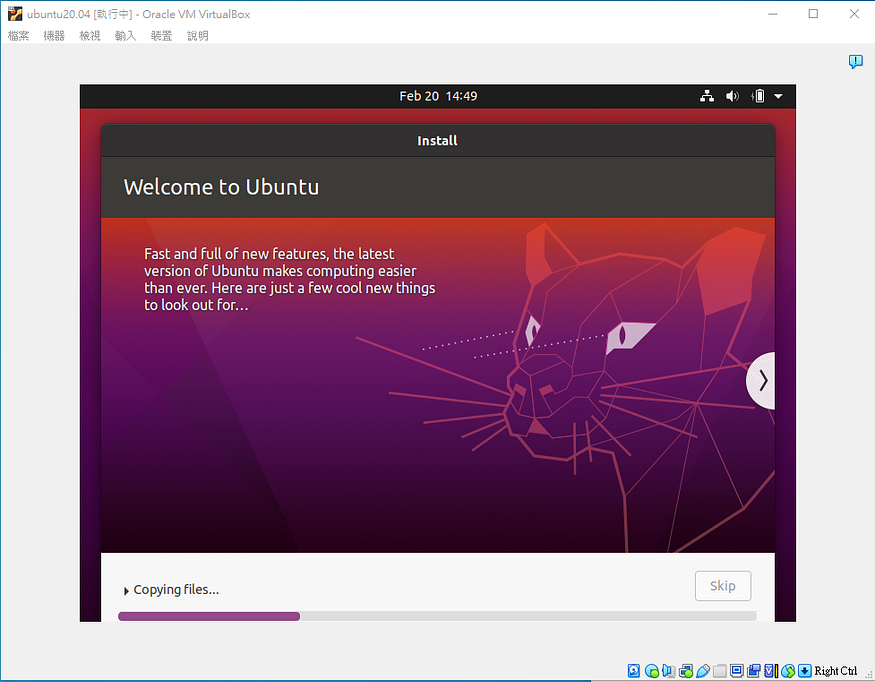Click the shared folders status icon
The width and height of the screenshot is (875, 682).
click(720, 670)
